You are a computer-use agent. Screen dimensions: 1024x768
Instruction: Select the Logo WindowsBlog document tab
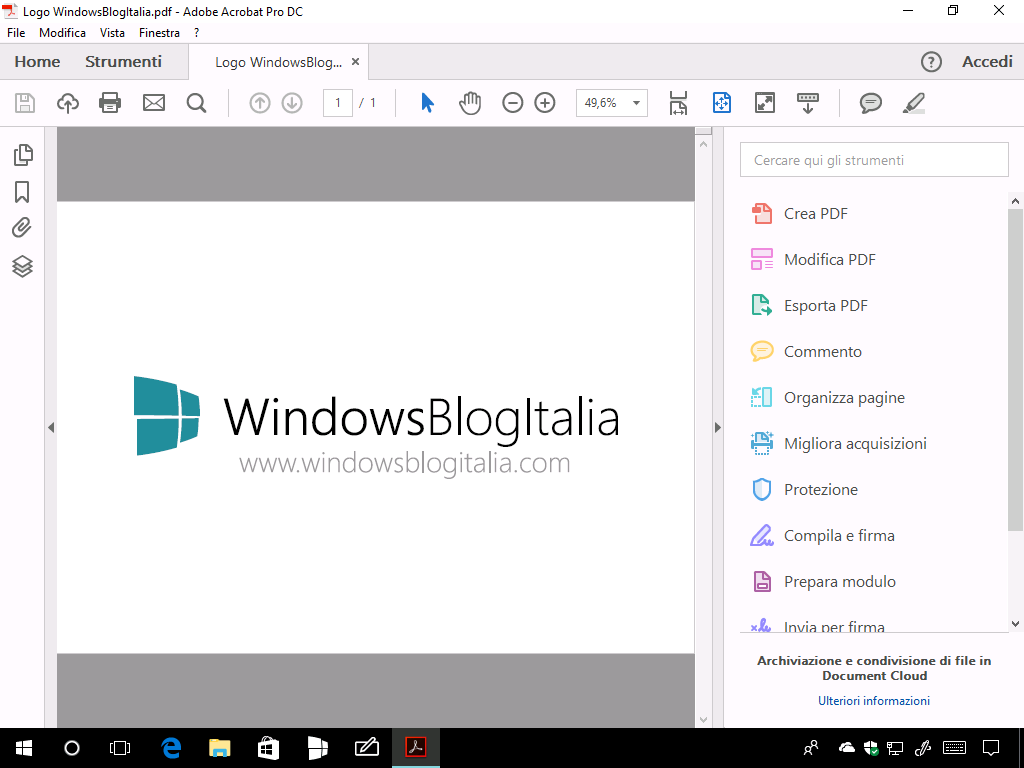pos(278,62)
